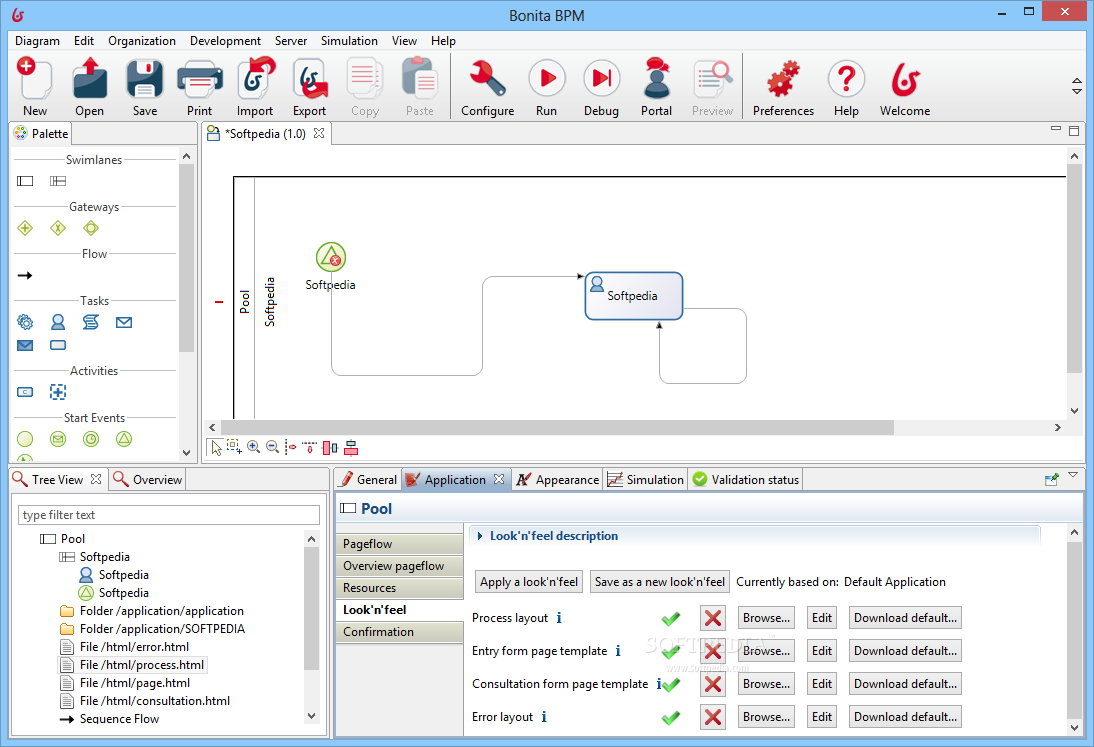Select the first gateway palette icon
This screenshot has width=1094, height=747.
pos(25,228)
